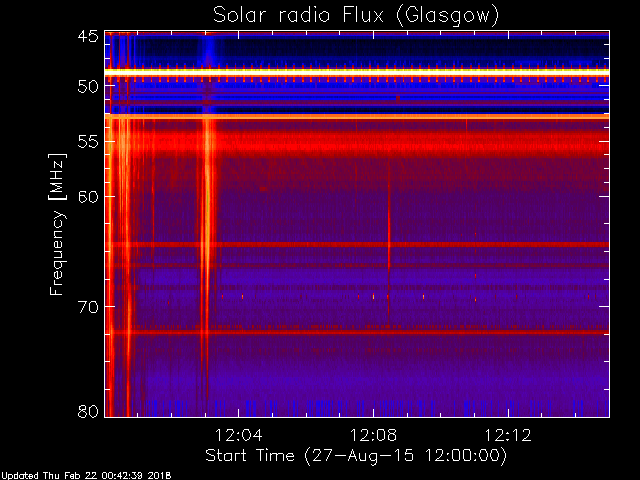Click the 'Updated Thu Feb 22 00:42:39 2018' timestamp
640x480 pixels.
[x=86, y=476]
